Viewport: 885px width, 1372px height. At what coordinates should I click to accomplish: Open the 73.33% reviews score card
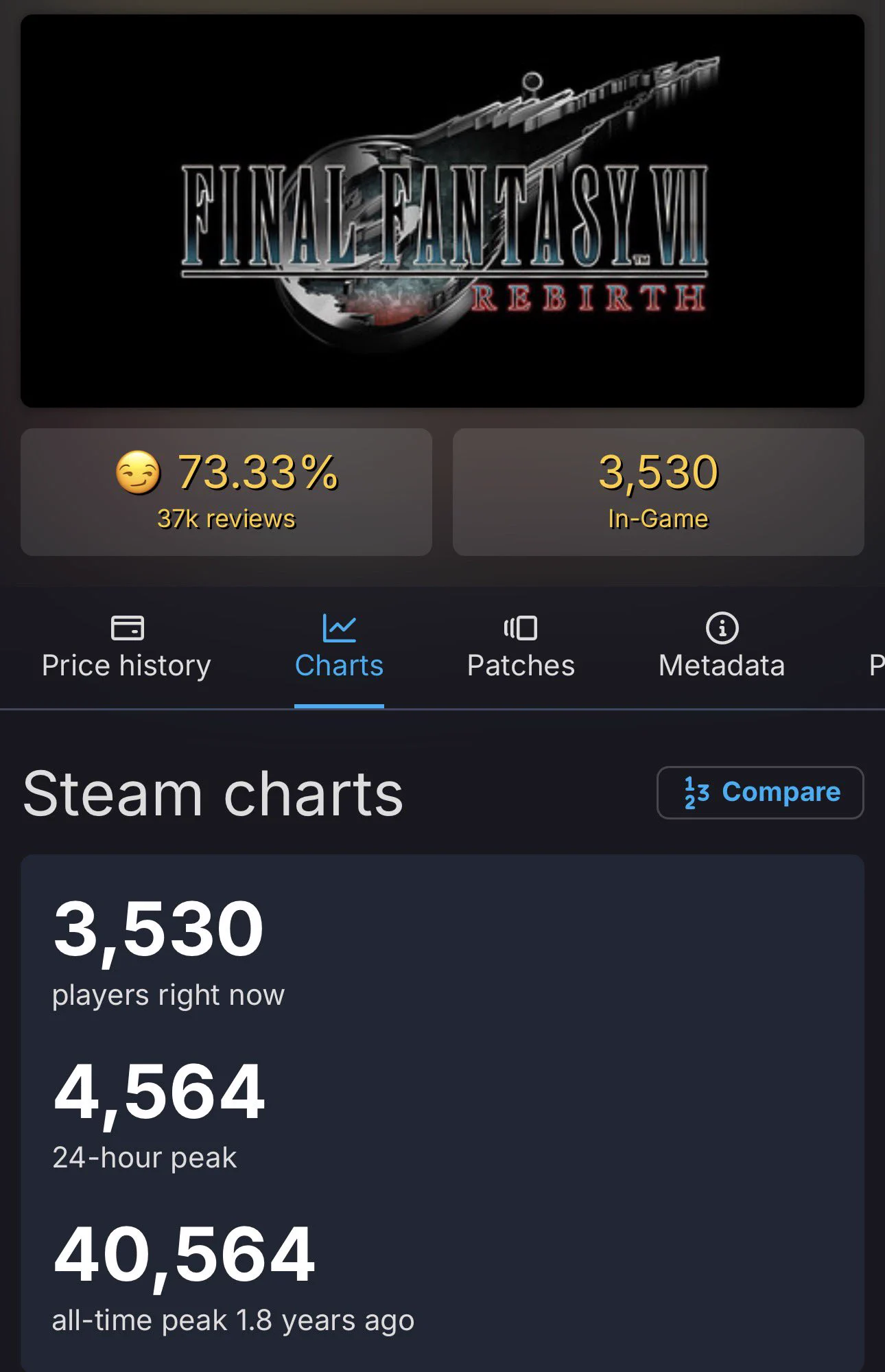[226, 492]
